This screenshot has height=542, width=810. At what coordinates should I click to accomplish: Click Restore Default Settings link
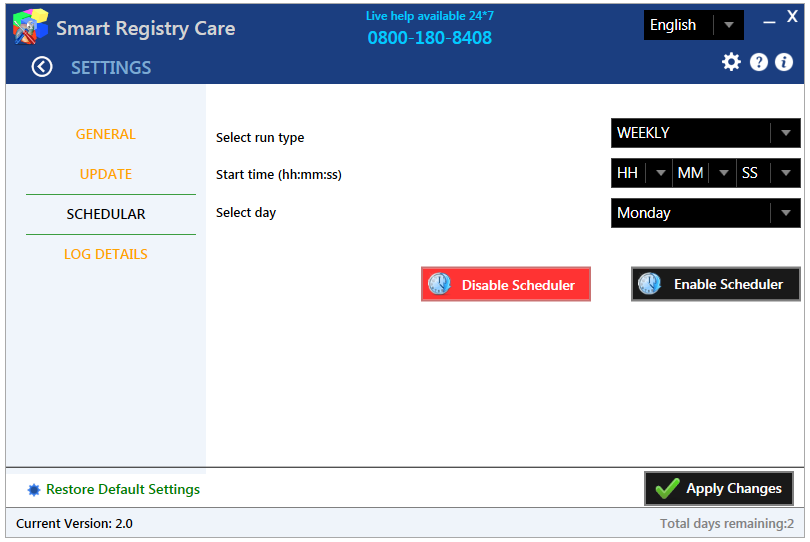[123, 489]
